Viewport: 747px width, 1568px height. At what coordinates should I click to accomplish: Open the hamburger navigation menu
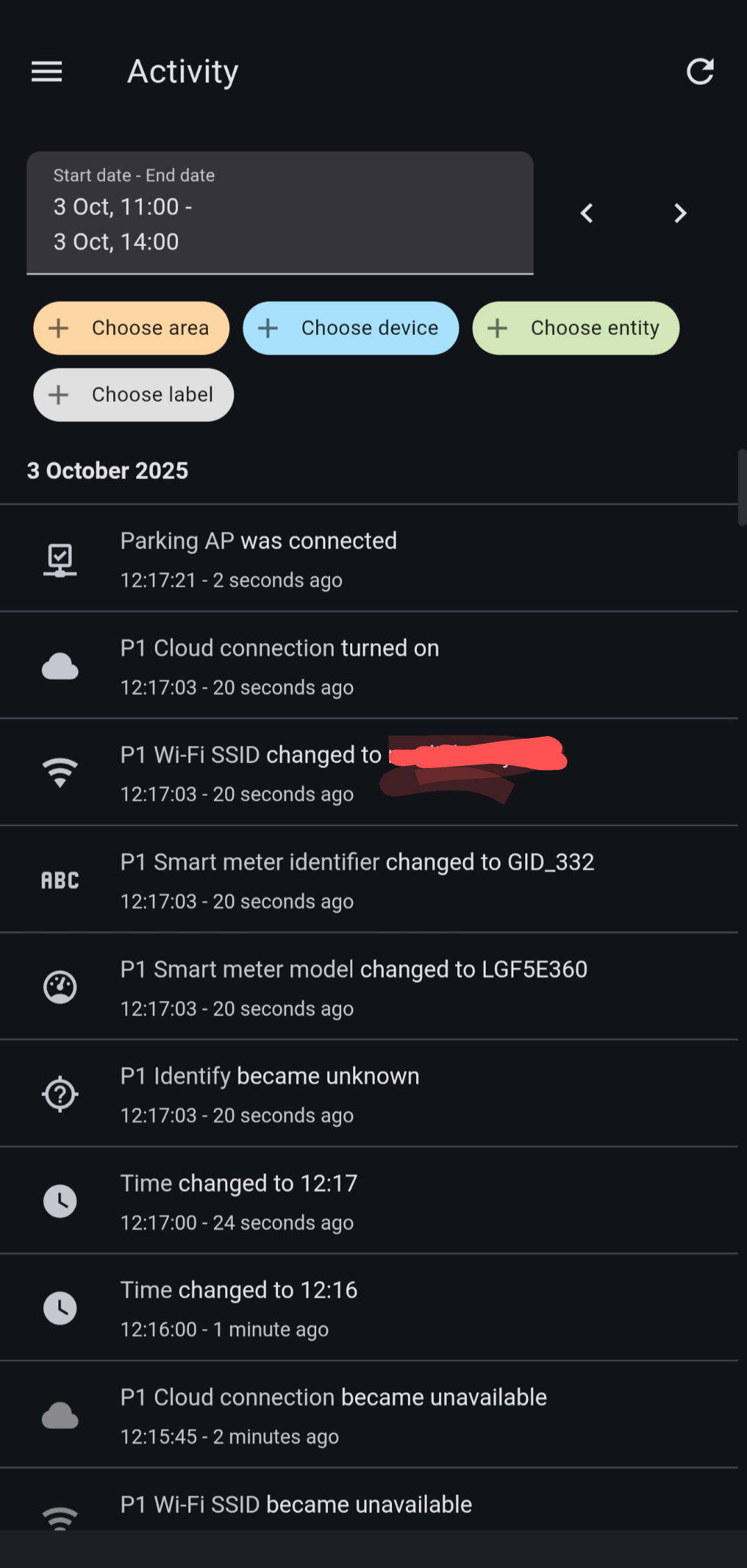(x=47, y=72)
